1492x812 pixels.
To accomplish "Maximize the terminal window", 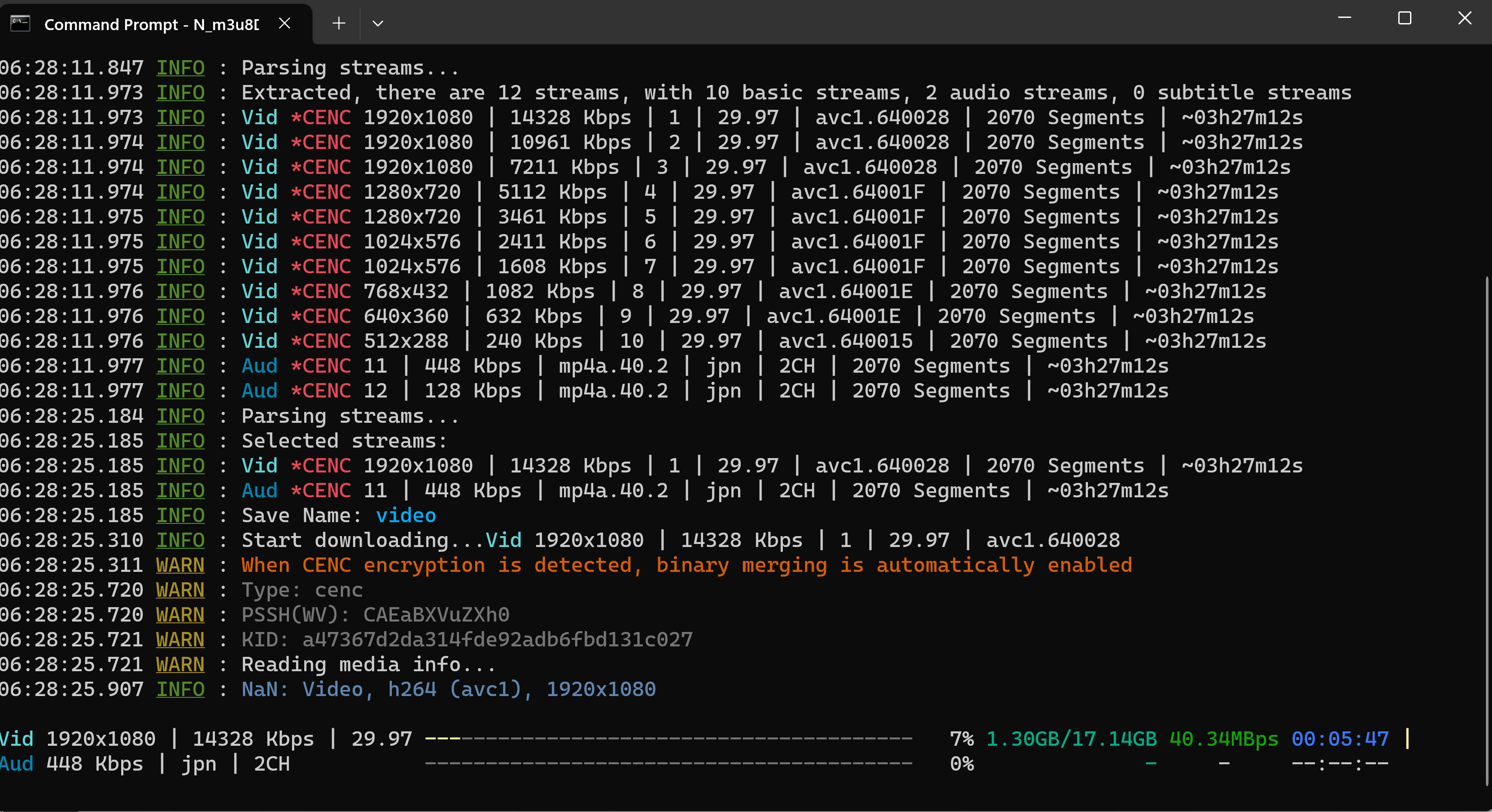I will (1404, 19).
